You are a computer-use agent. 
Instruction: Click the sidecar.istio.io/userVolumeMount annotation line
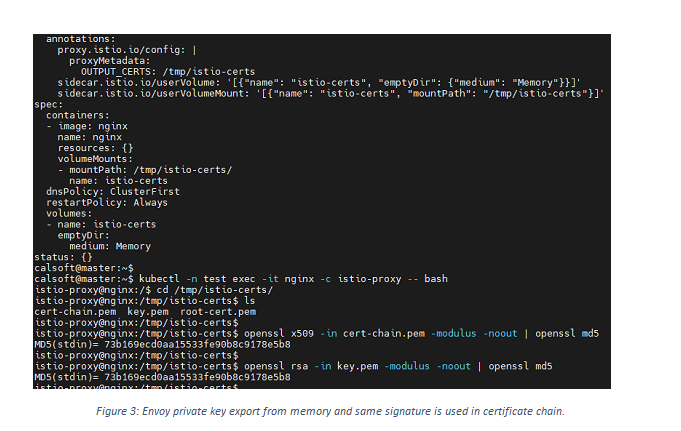point(331,93)
